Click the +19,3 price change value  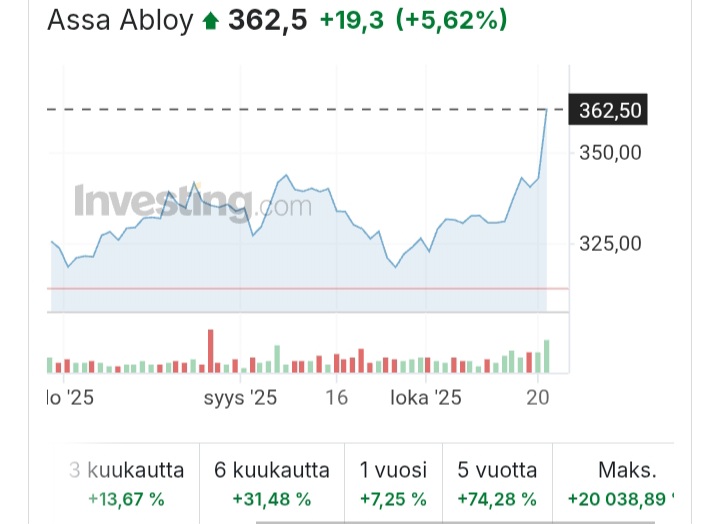click(x=353, y=20)
